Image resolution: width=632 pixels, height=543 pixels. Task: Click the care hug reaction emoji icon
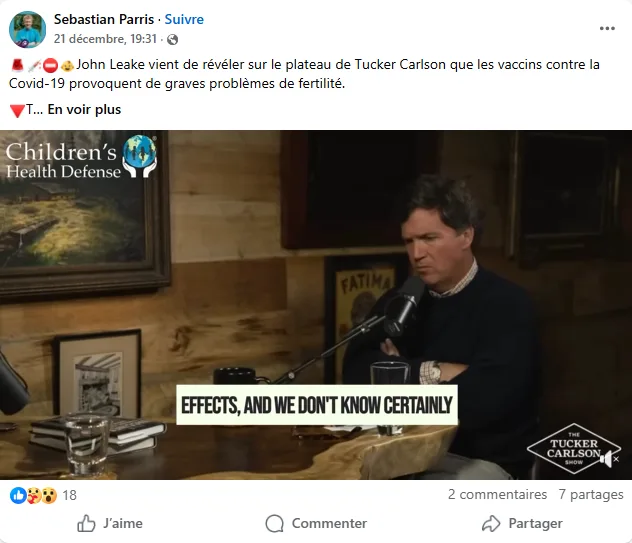tap(34, 495)
